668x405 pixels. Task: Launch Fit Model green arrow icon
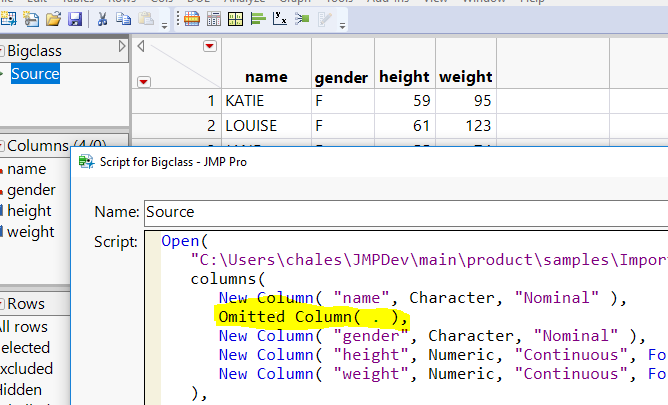point(302,19)
